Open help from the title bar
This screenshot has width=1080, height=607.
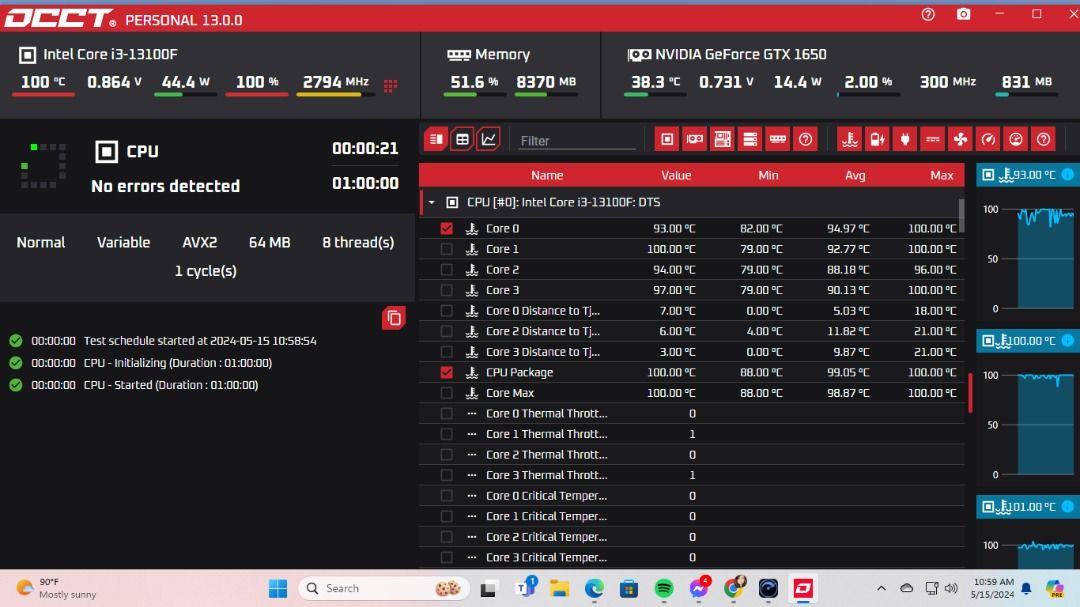(x=928, y=15)
